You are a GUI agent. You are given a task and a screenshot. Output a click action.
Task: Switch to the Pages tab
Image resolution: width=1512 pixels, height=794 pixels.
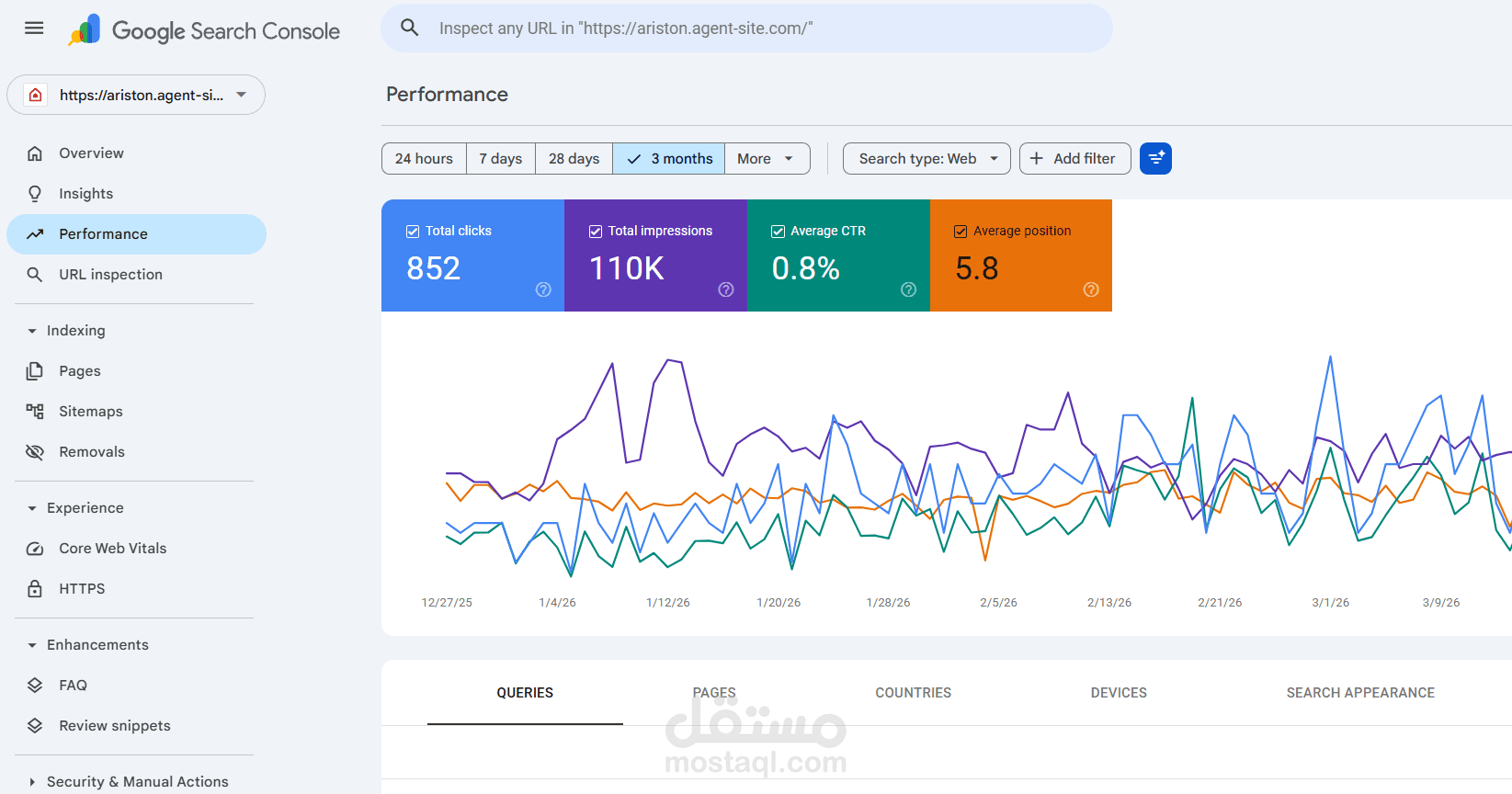coord(714,693)
